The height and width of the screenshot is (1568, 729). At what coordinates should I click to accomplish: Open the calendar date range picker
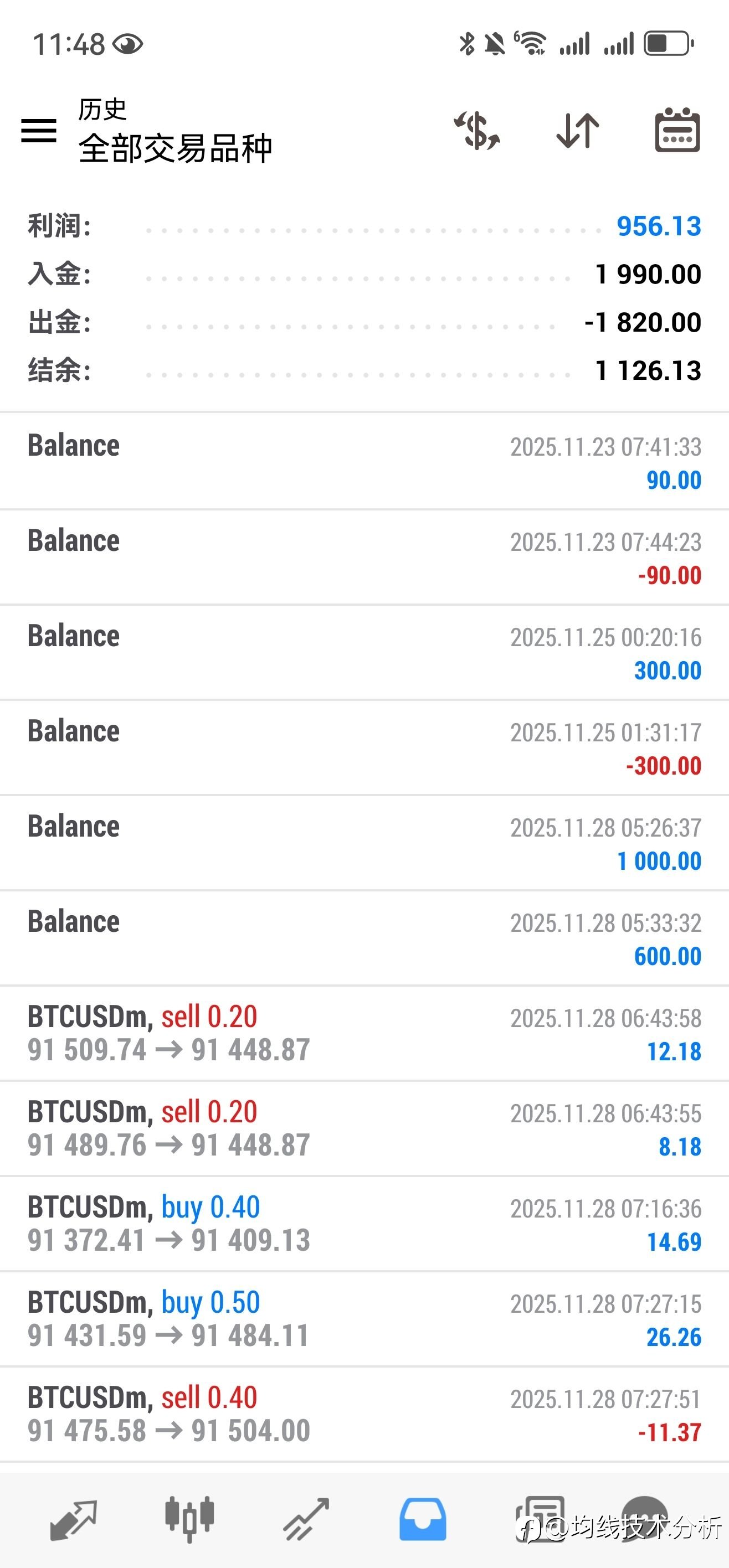677,130
